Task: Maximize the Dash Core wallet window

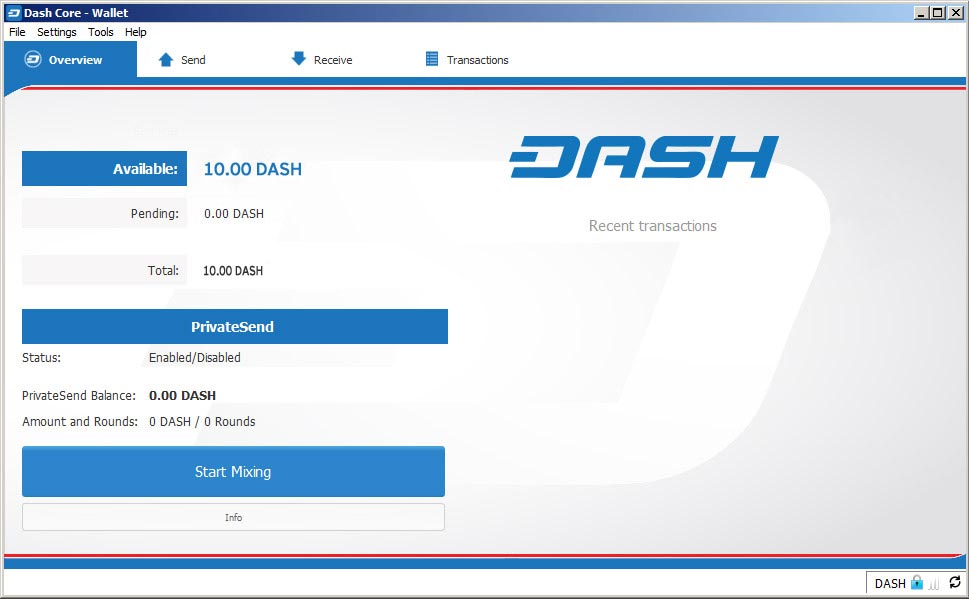Action: click(938, 12)
